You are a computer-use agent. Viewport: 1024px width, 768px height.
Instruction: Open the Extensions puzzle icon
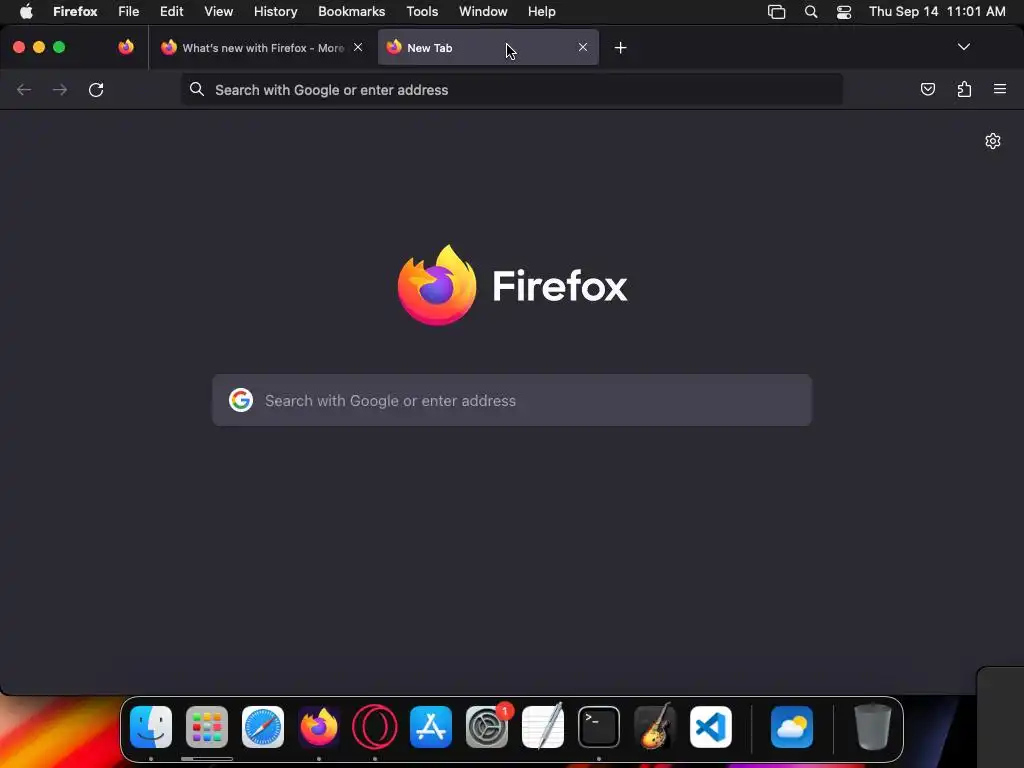964,89
